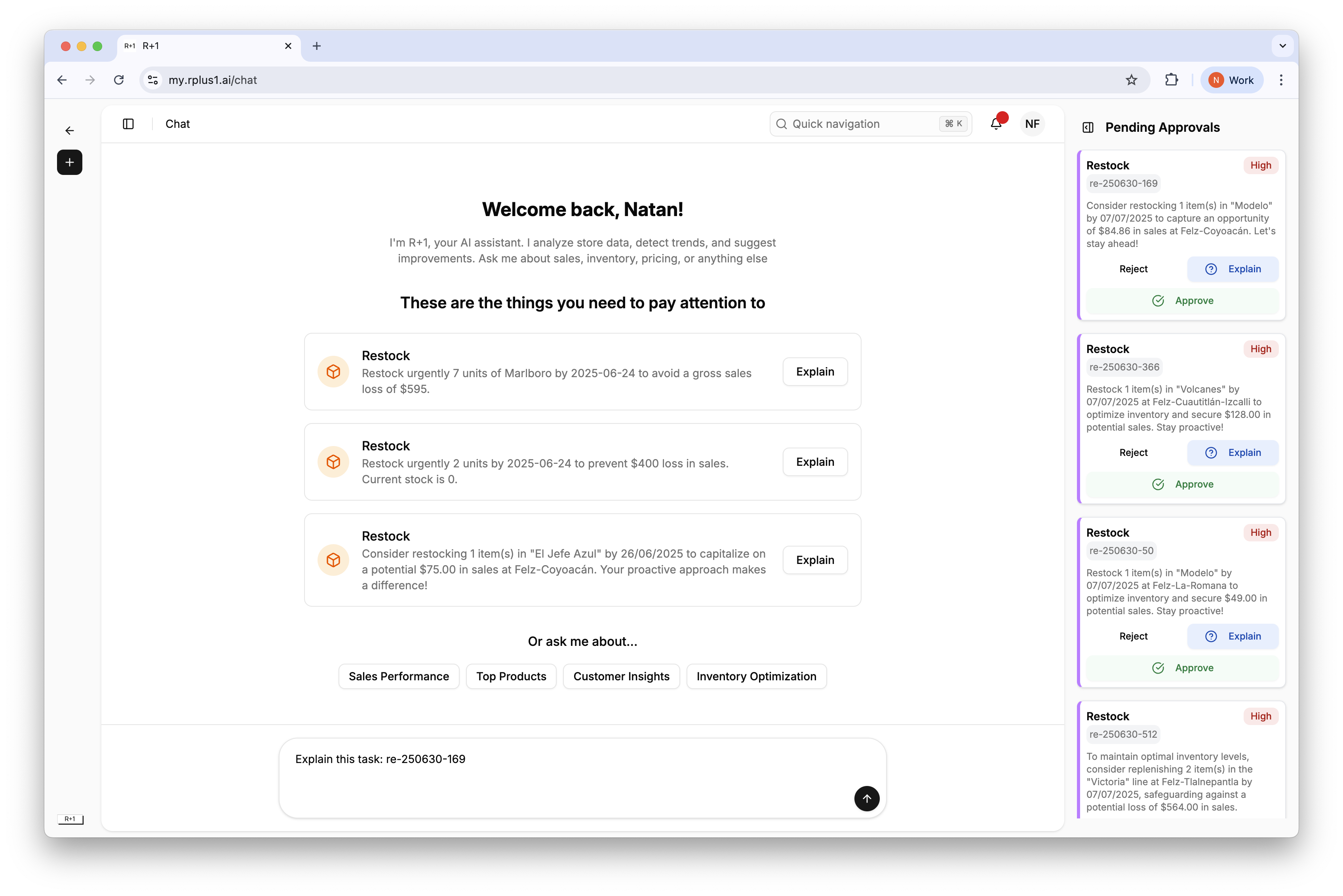The height and width of the screenshot is (896, 1343).
Task: Open the NF user avatar menu
Action: [1032, 124]
